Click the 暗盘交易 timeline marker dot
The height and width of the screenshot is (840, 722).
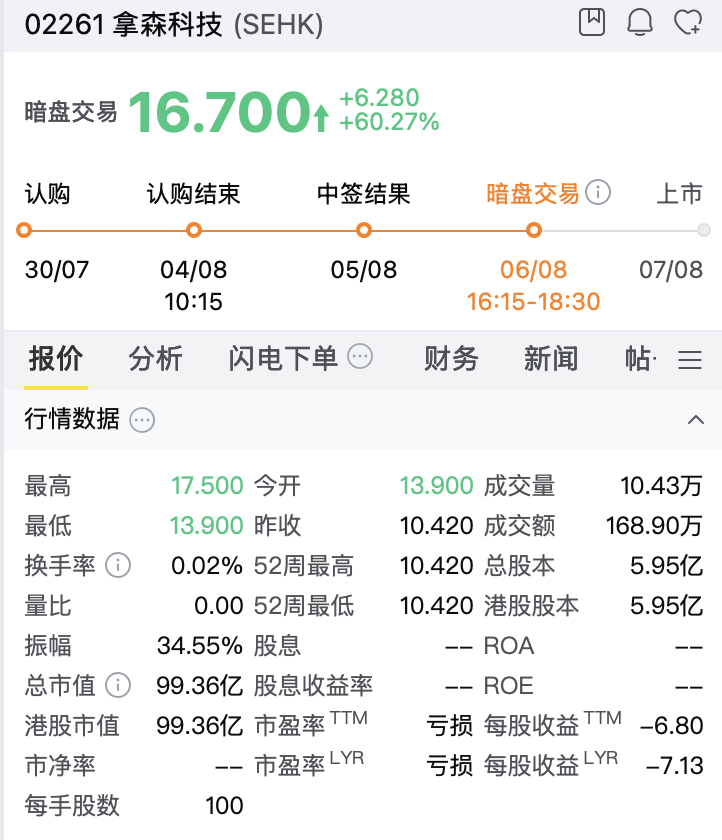point(533,230)
